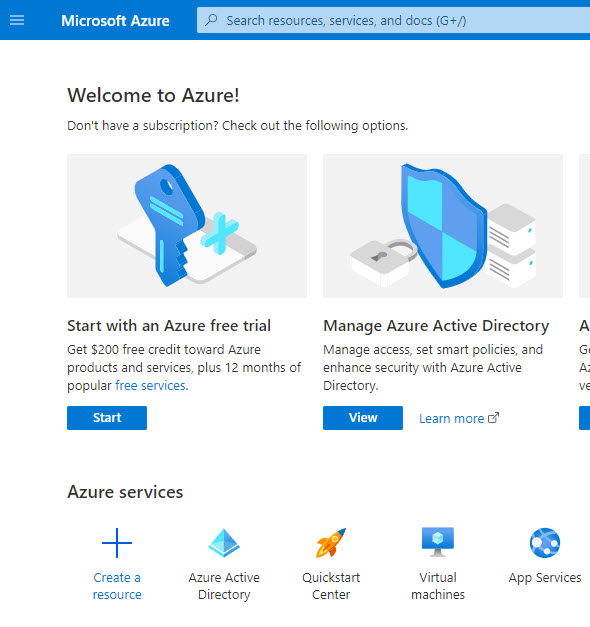The height and width of the screenshot is (627, 590).
Task: Click View for Azure Active Directory
Action: (363, 418)
